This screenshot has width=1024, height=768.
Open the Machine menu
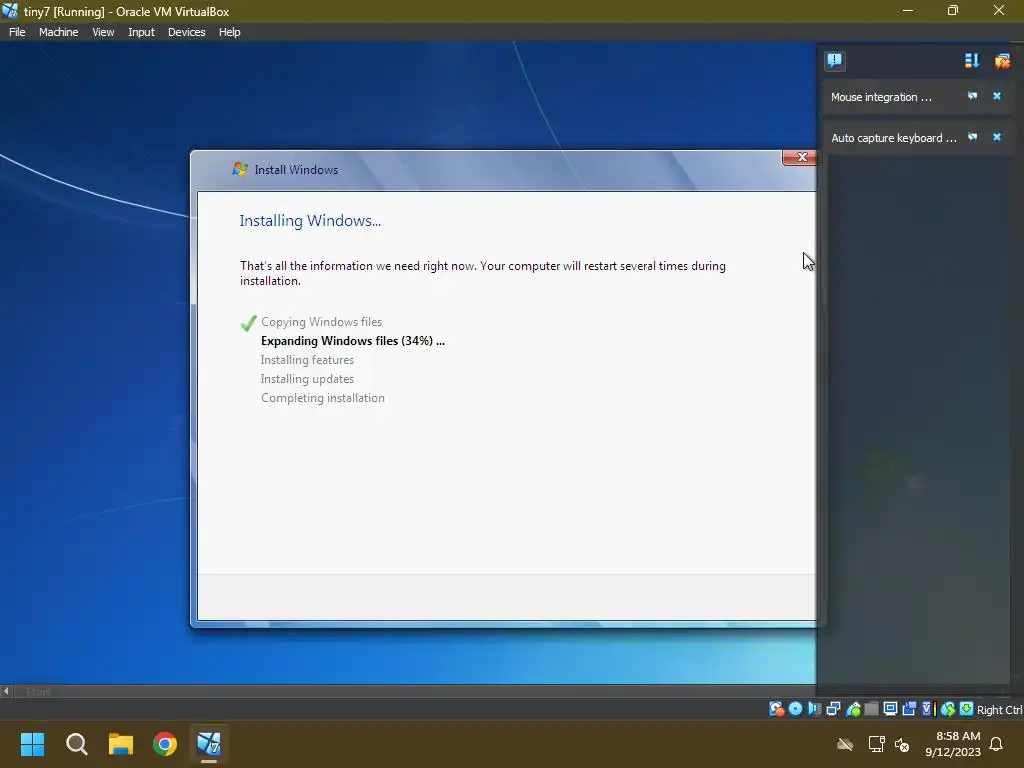tap(58, 32)
